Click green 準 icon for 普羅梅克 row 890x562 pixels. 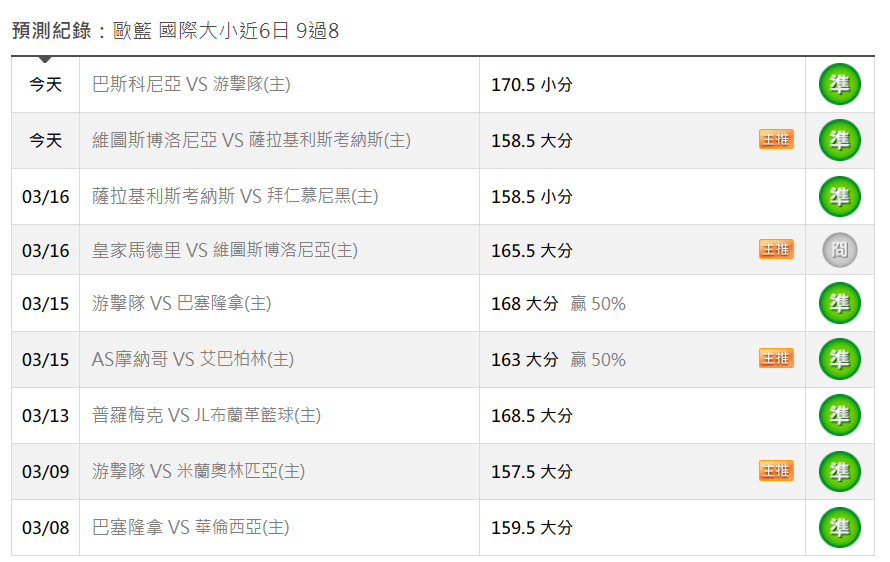point(839,416)
